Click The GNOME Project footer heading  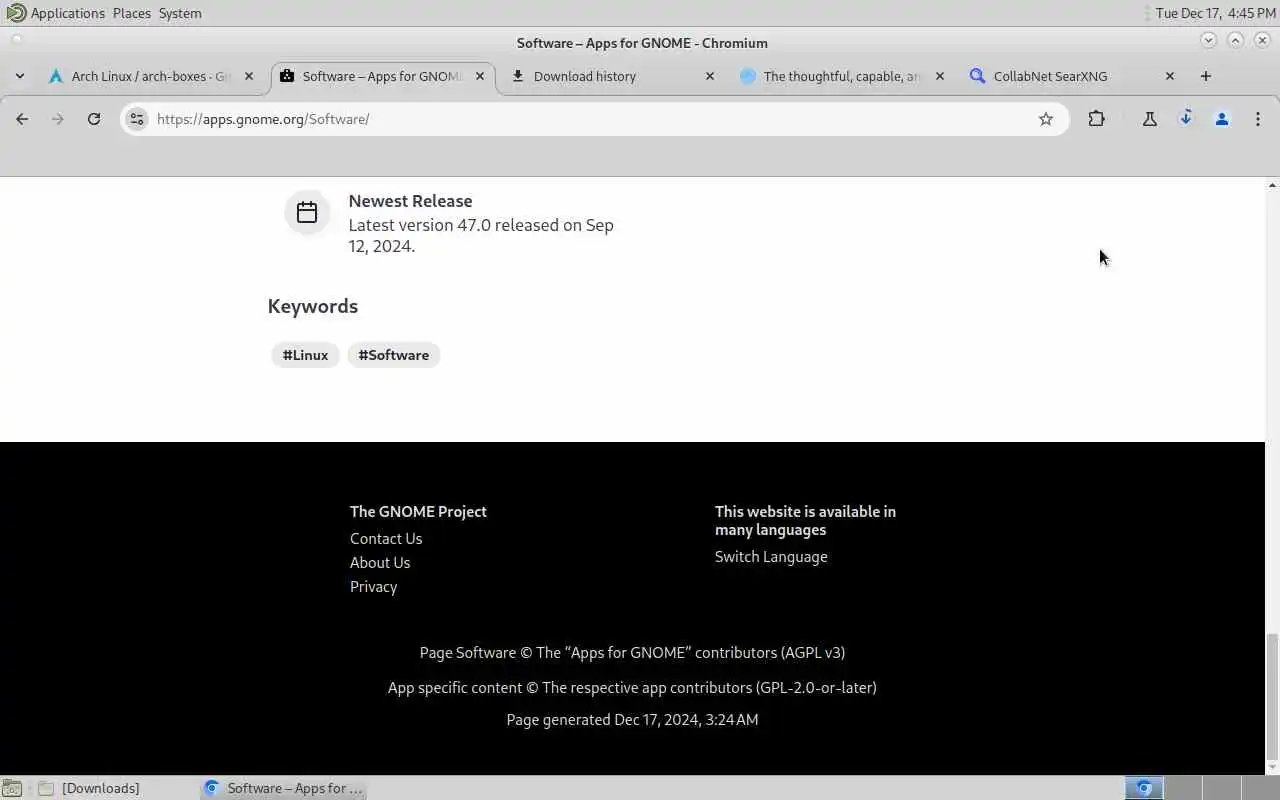[x=418, y=511]
